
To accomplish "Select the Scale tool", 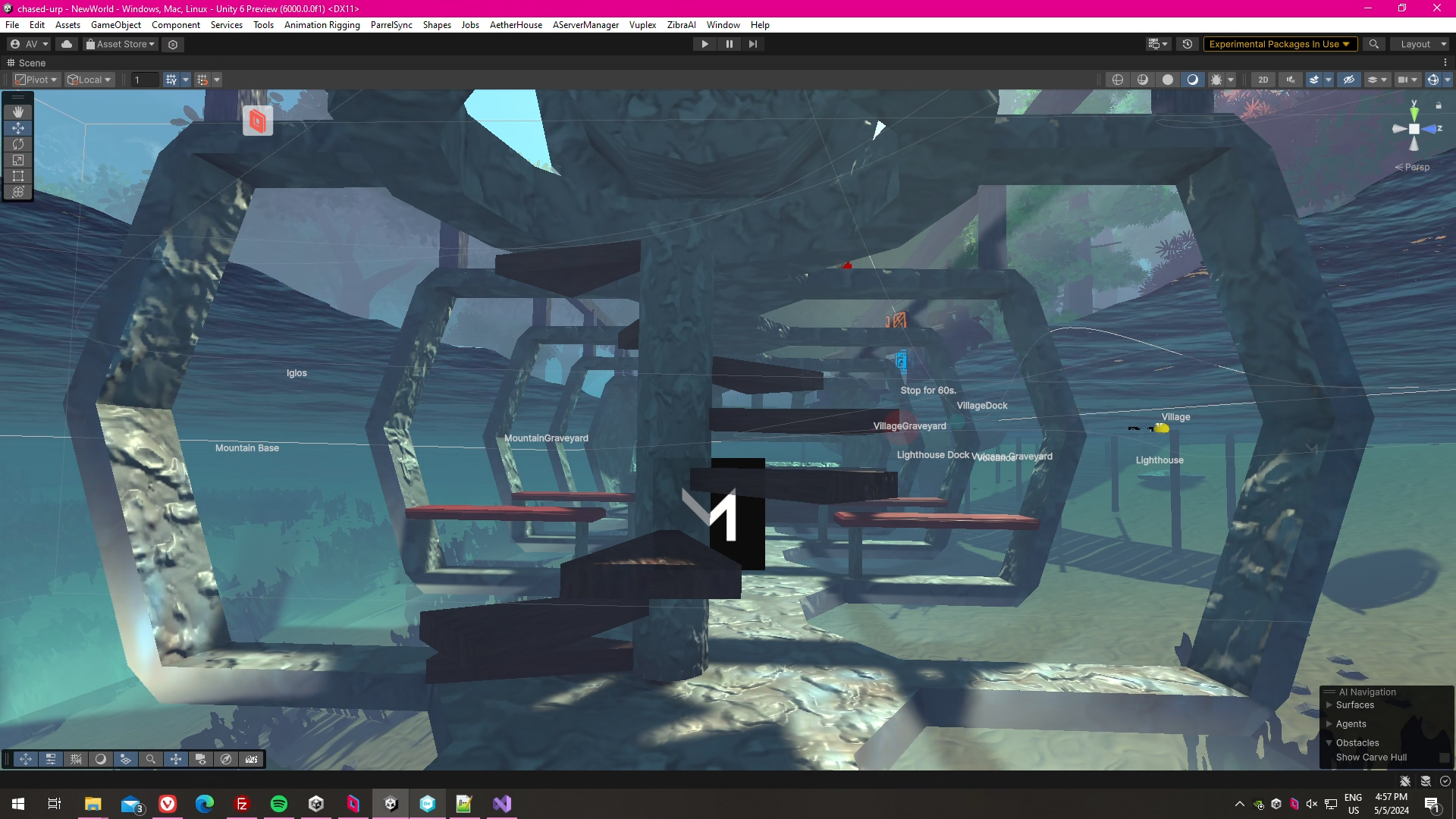I will (18, 160).
